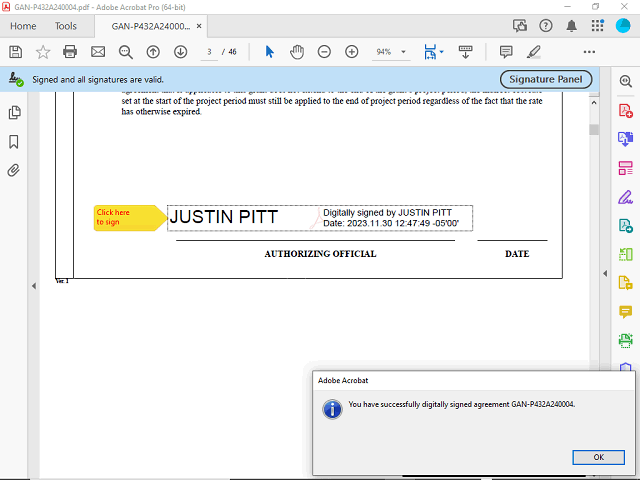Open the 94% zoom level dropdown
Screen dimensions: 640x480
[391, 51]
